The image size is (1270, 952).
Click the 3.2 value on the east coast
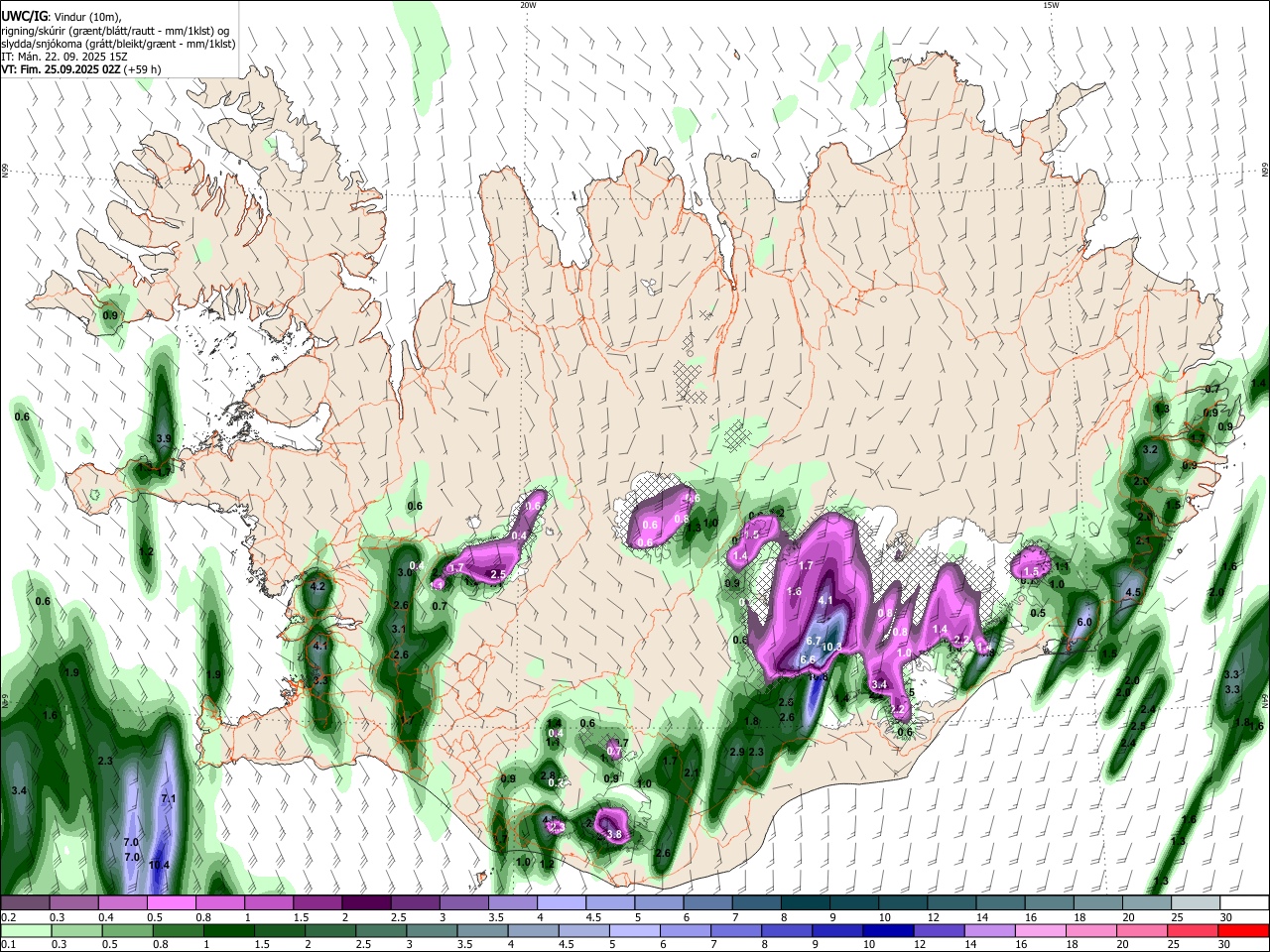1151,450
